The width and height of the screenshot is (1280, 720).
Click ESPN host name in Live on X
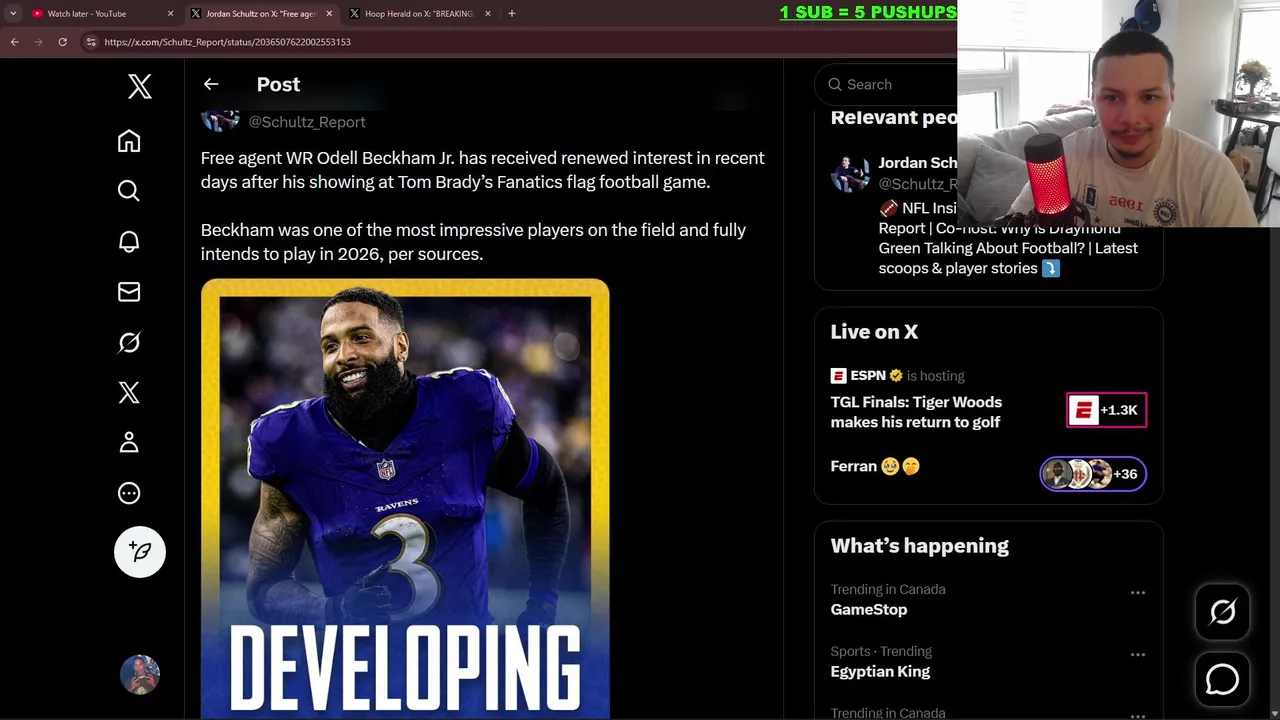(868, 376)
